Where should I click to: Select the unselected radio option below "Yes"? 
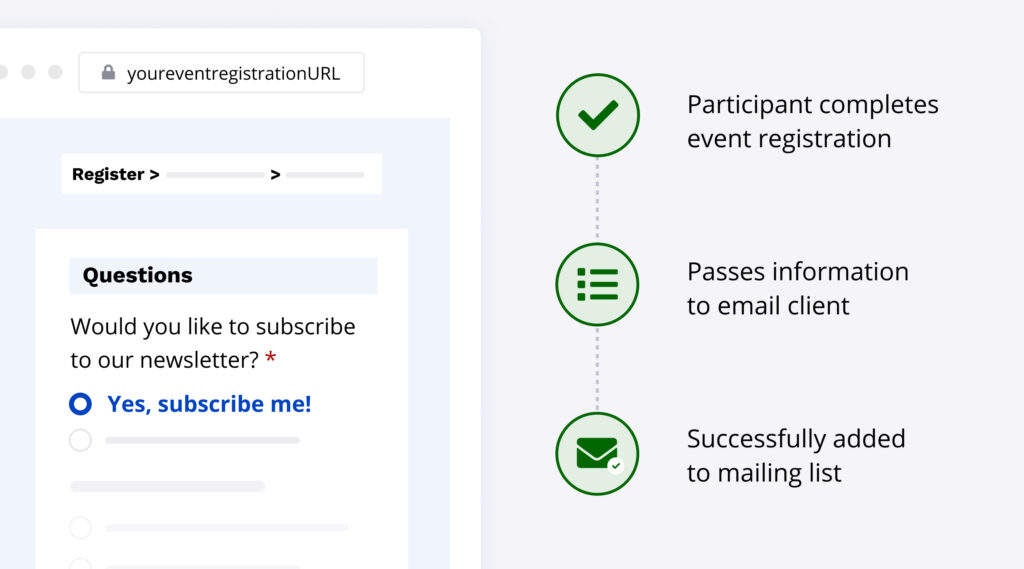coord(80,440)
